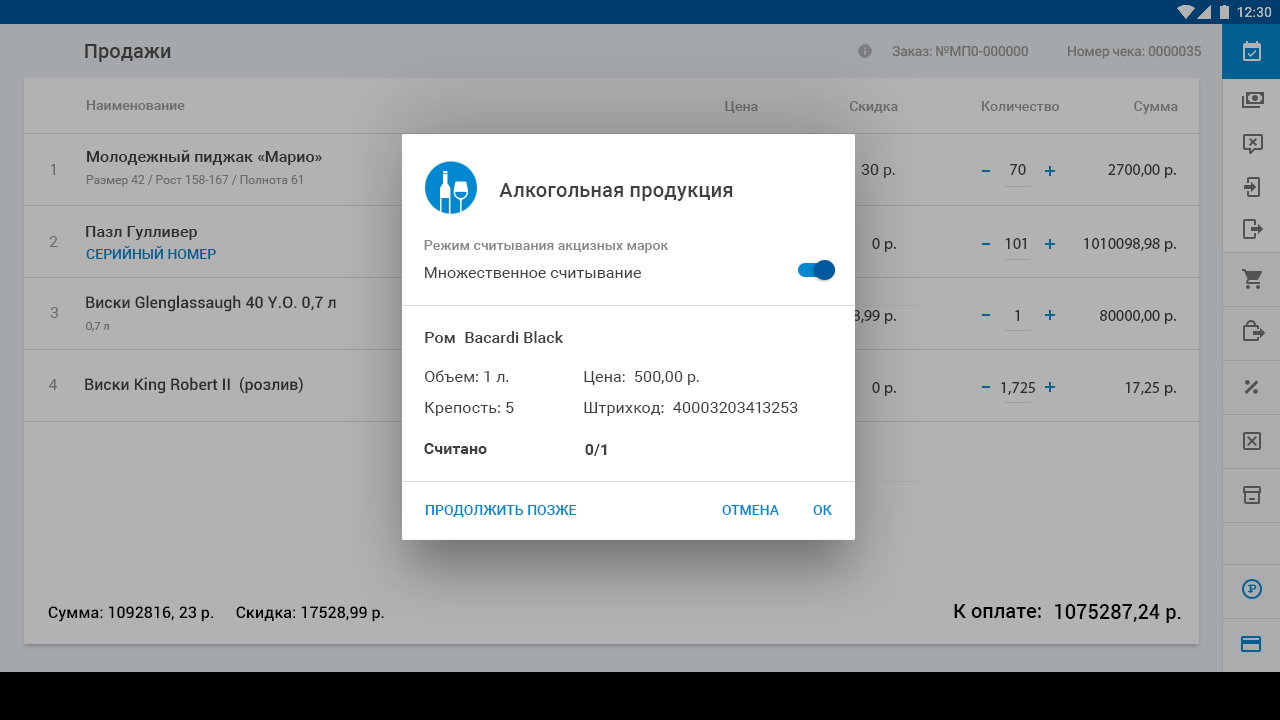Click the Ром Bacardi Black product name
Screen dimensions: 1280x720
pos(494,338)
